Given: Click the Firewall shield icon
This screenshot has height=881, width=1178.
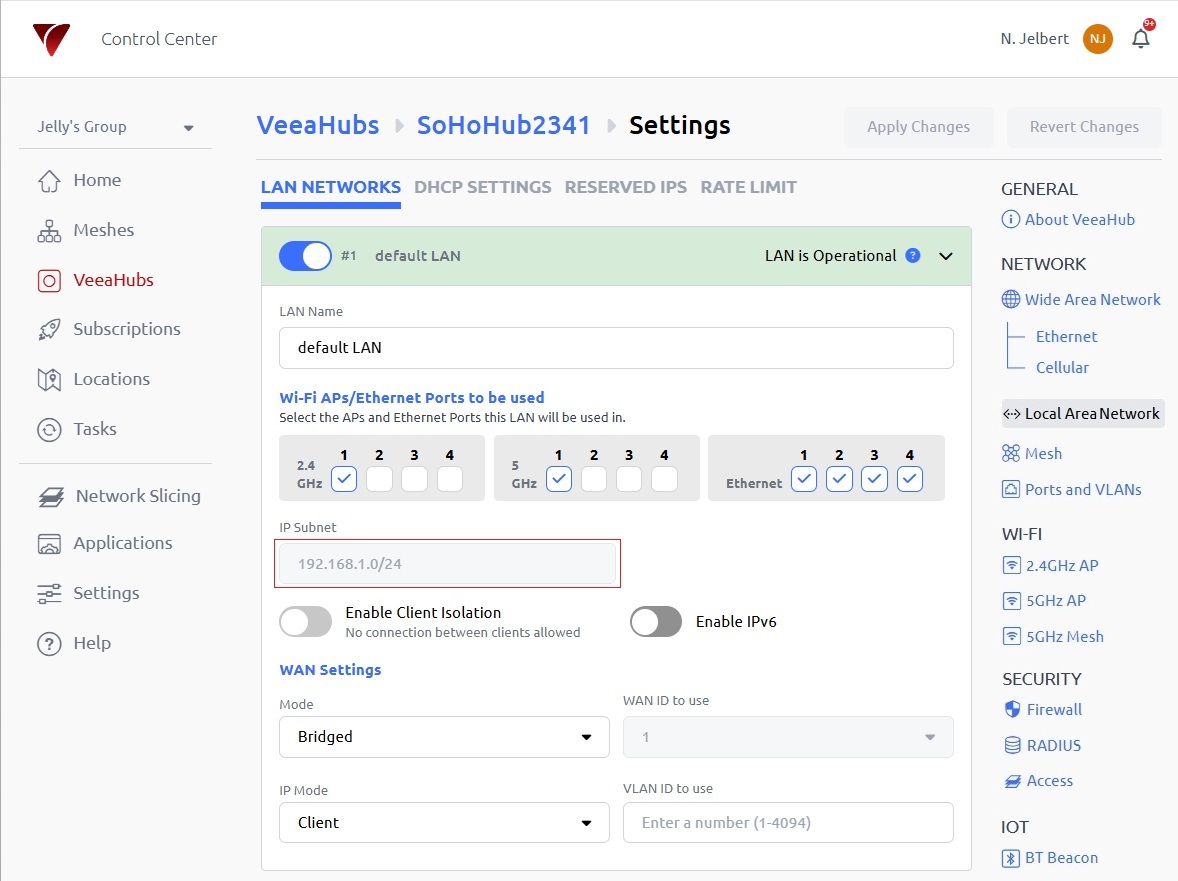Looking at the screenshot, I should click(1013, 709).
